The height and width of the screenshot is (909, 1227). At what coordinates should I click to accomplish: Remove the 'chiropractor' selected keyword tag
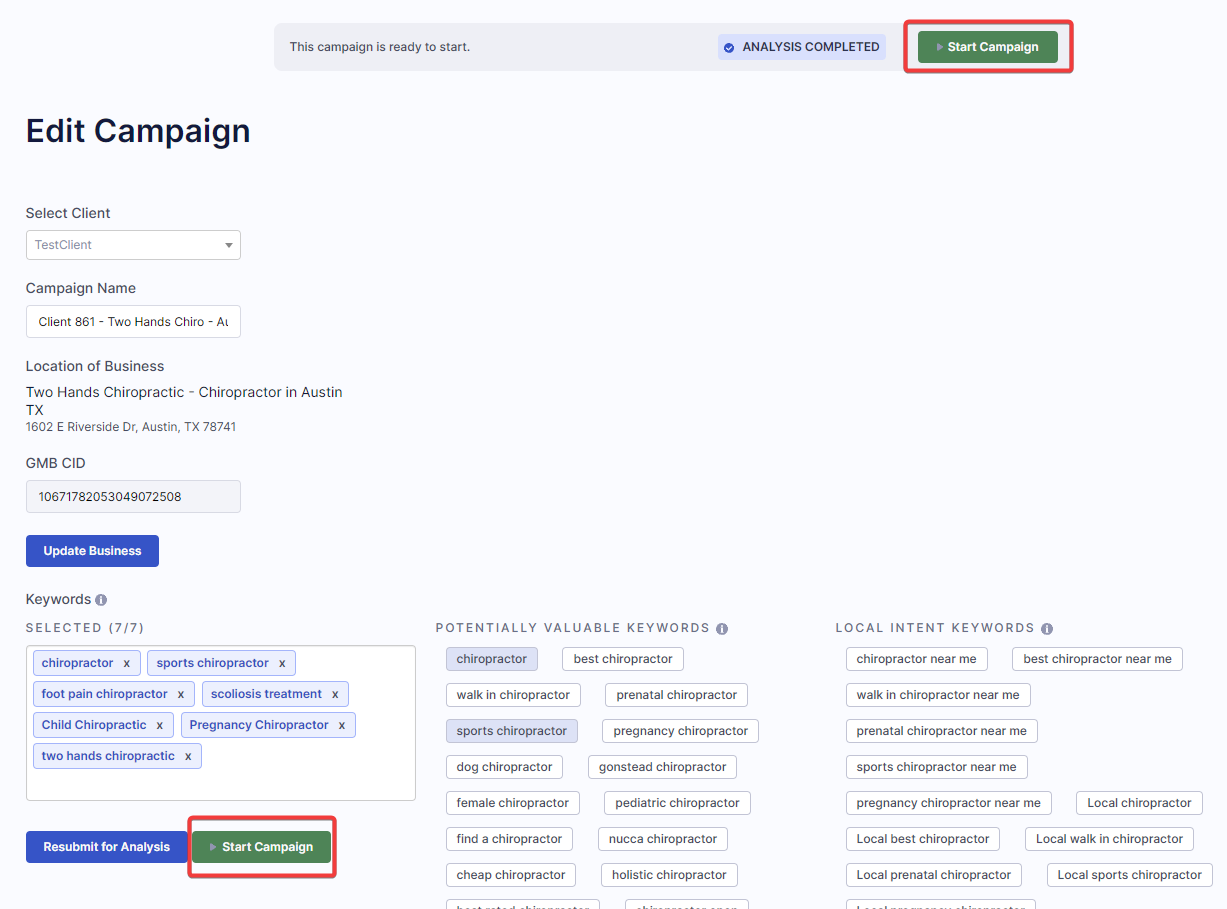coord(126,663)
